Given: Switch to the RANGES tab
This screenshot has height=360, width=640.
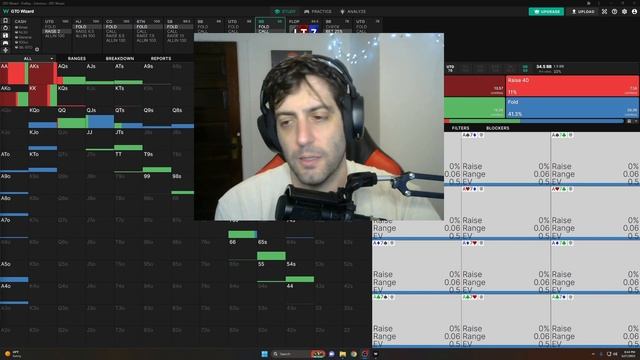Looking at the screenshot, I should tap(76, 58).
